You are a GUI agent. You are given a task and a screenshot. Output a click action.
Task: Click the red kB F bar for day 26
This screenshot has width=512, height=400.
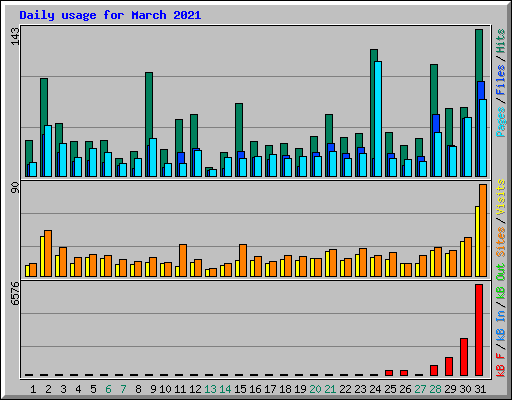404,373
